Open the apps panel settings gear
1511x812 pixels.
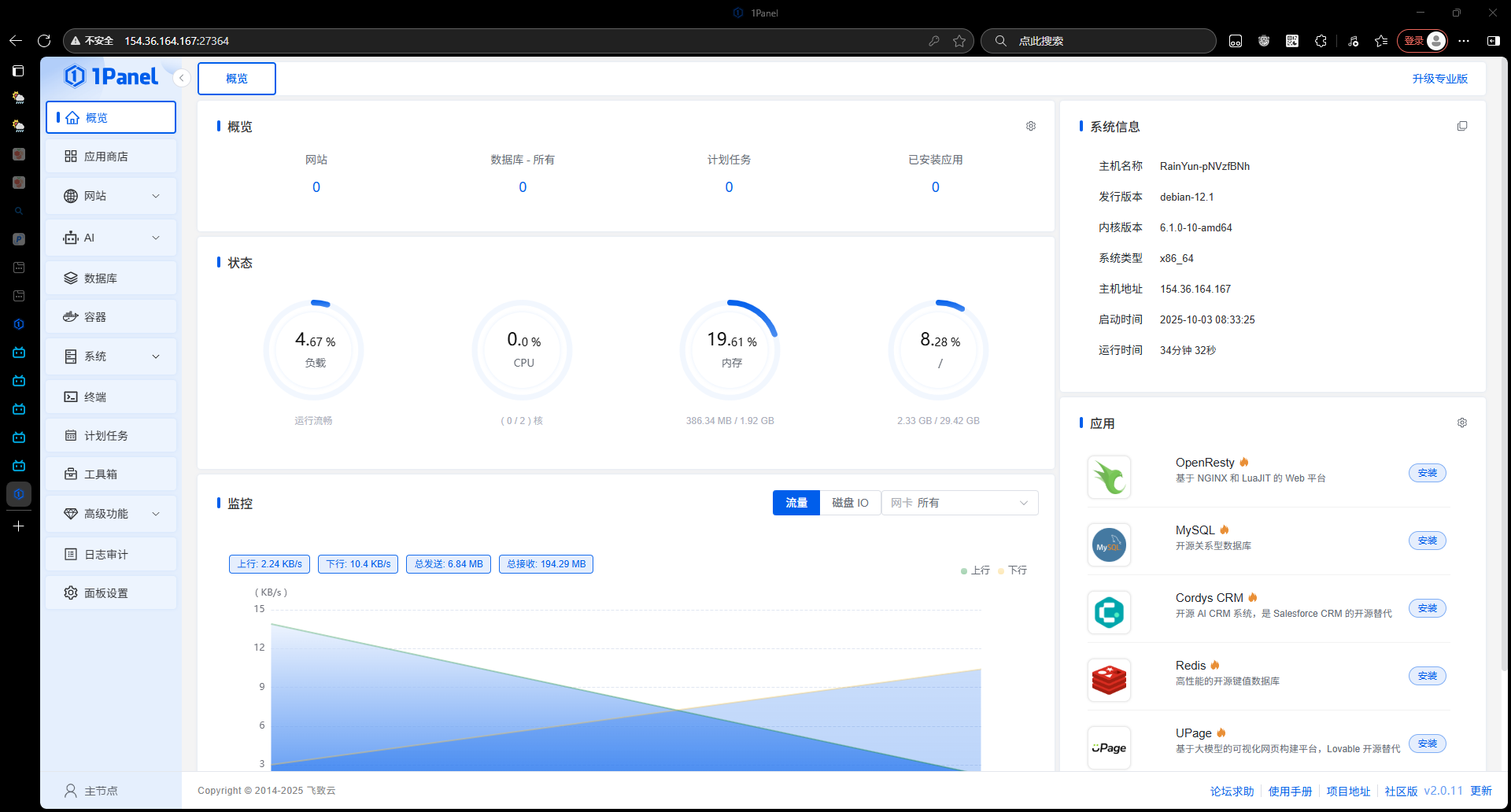1462,423
